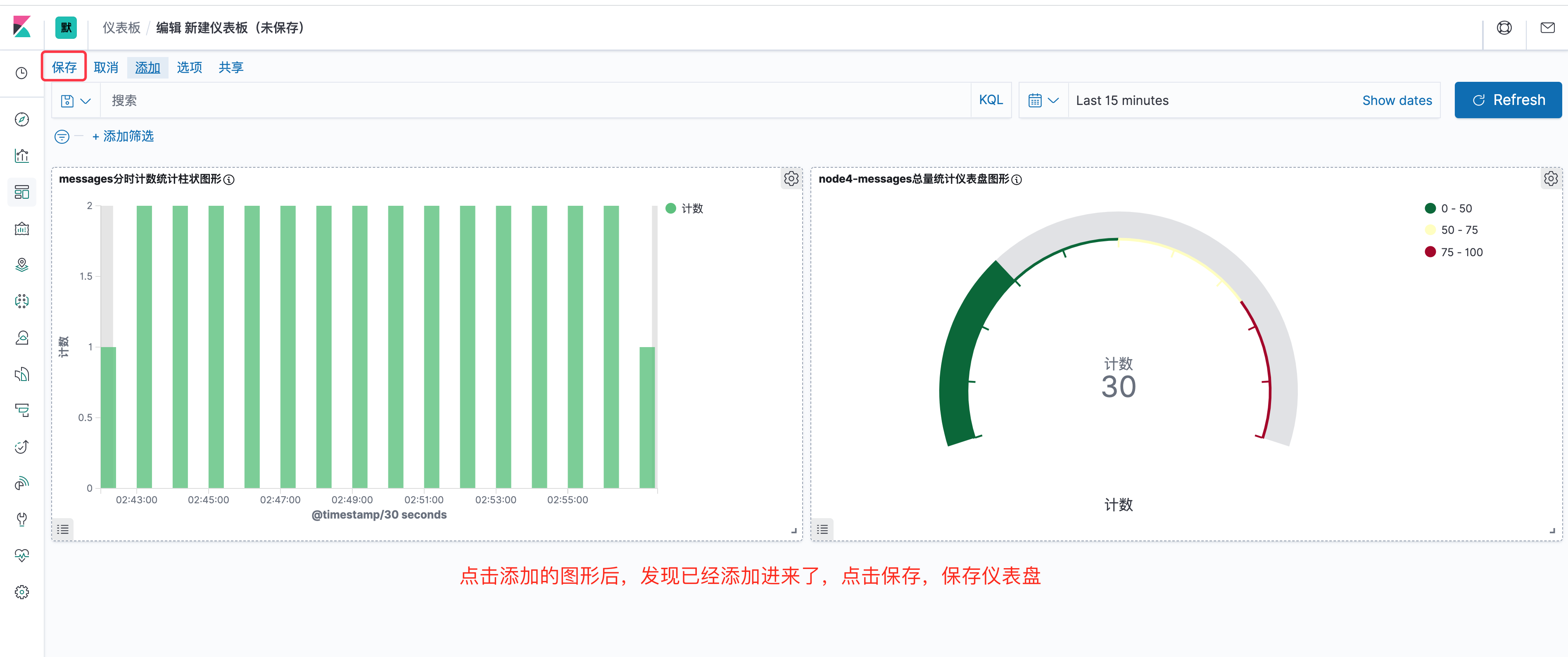Viewport: 1568px width, 657px height.
Task: Open Management gear icon at sidebar bottom
Action: tap(22, 591)
